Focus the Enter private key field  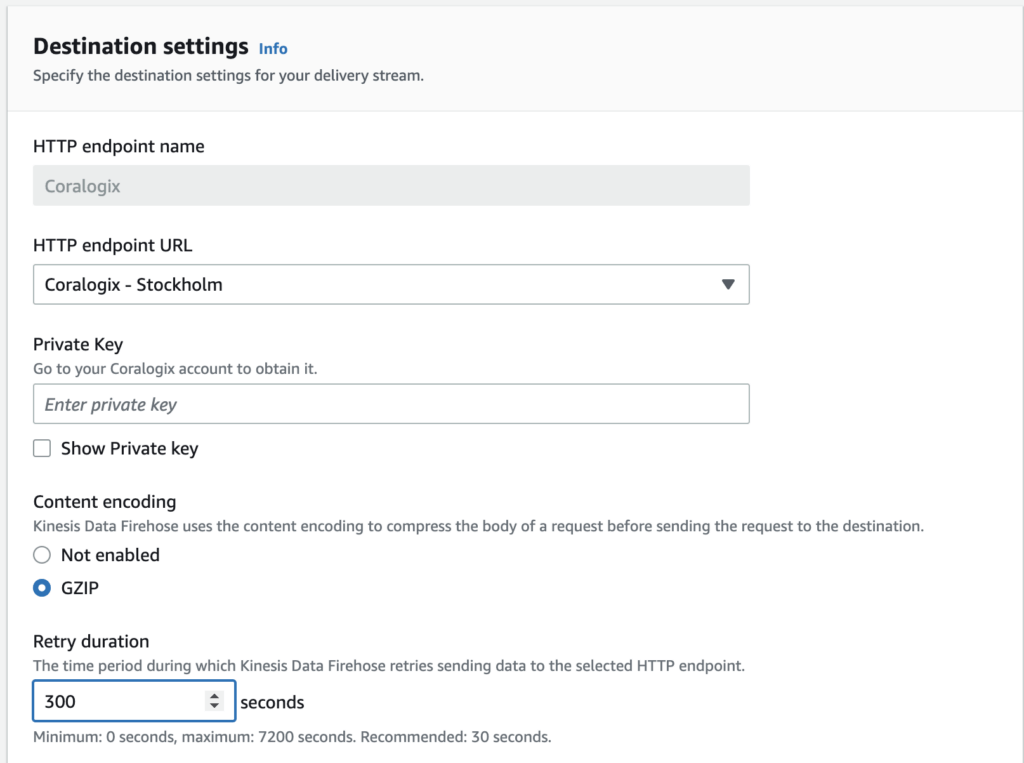pyautogui.click(x=391, y=404)
